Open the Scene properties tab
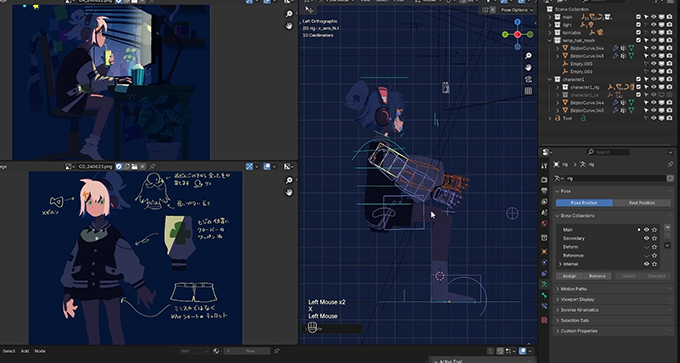Screen dimensions: 680x363 (544, 213)
